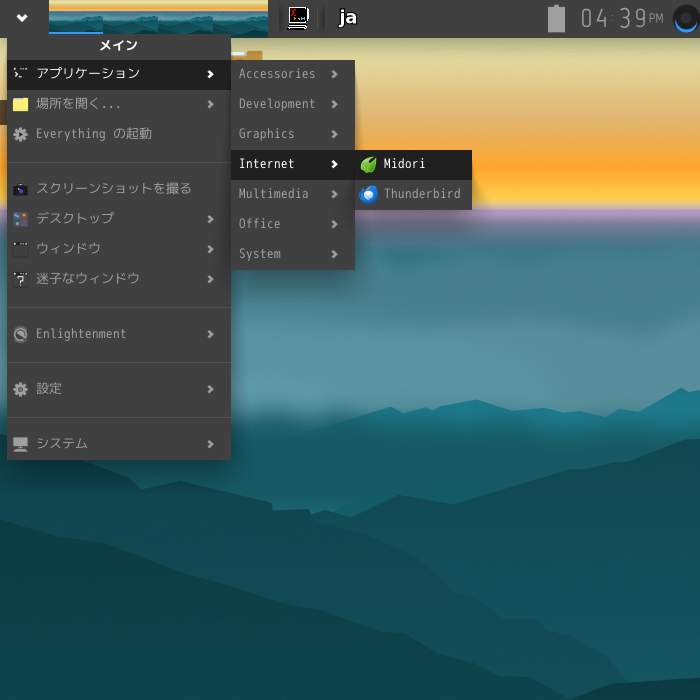700x700 pixels.
Task: Expand arrow on Accessories row
Action: 335,75
